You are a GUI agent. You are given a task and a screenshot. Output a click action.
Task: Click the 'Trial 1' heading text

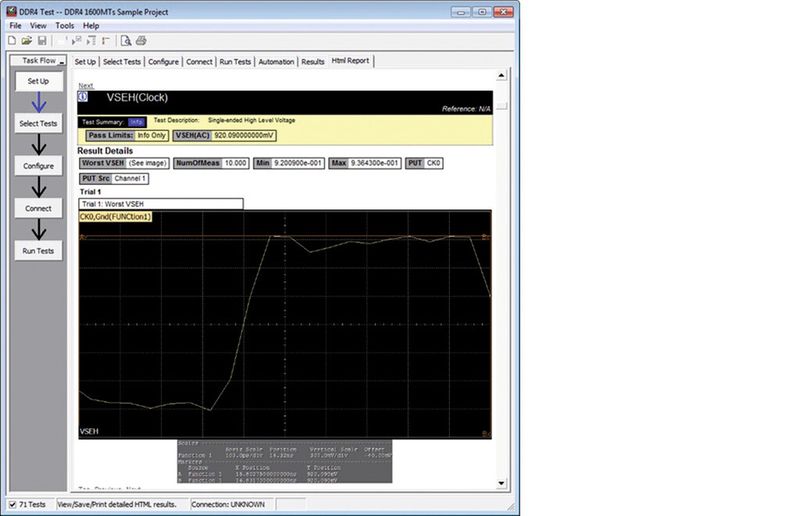[90, 192]
